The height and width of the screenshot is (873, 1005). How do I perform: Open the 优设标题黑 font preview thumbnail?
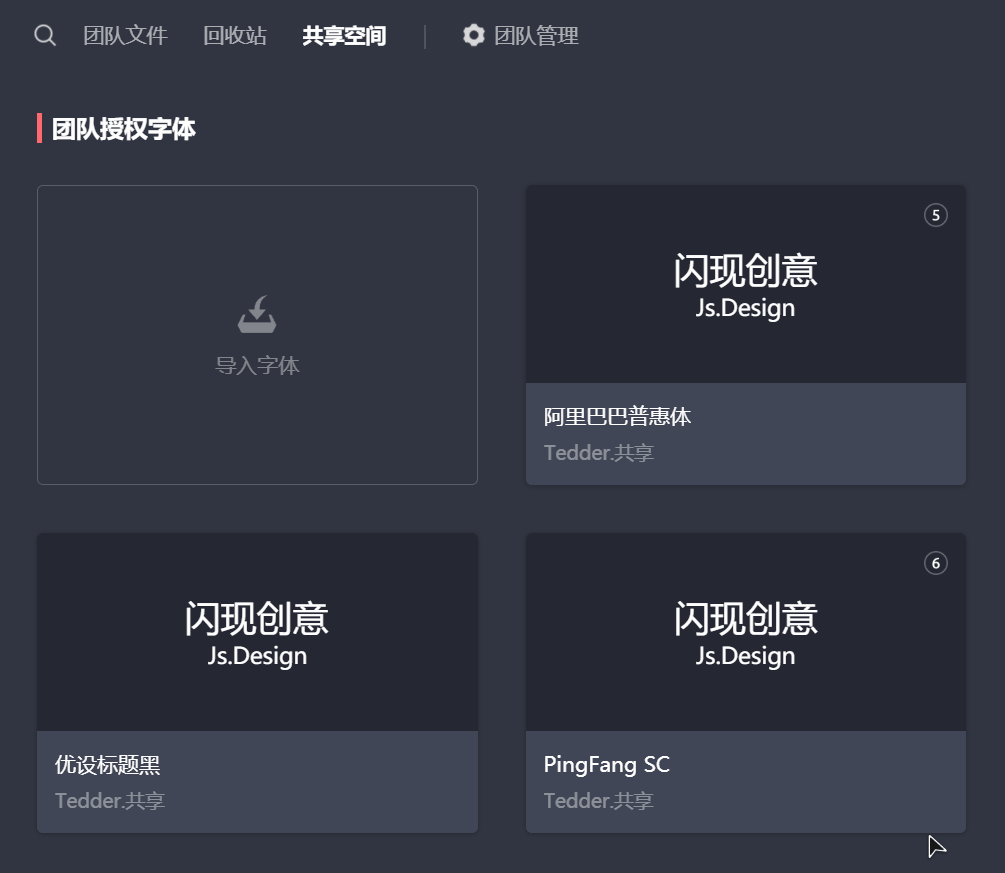click(257, 633)
